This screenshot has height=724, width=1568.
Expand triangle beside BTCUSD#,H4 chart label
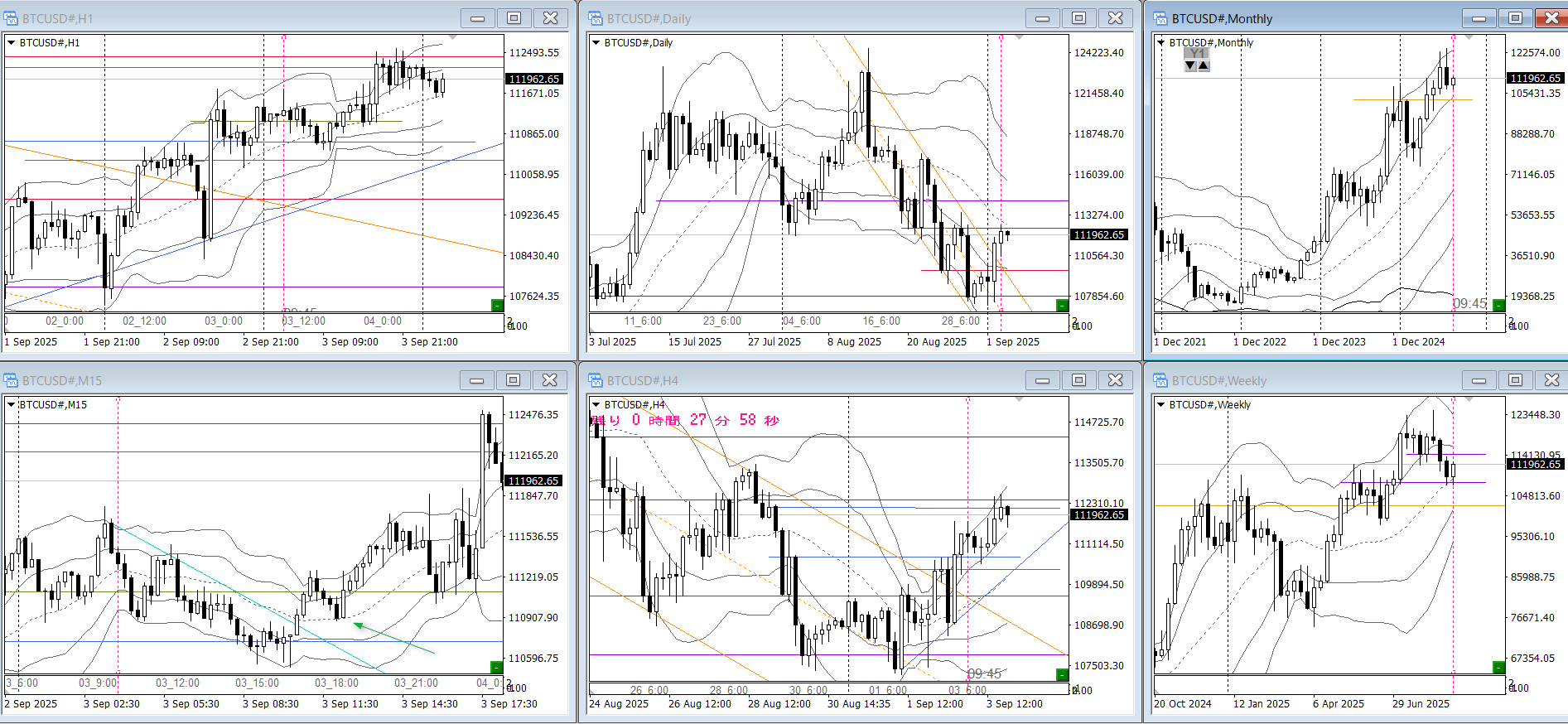point(596,405)
